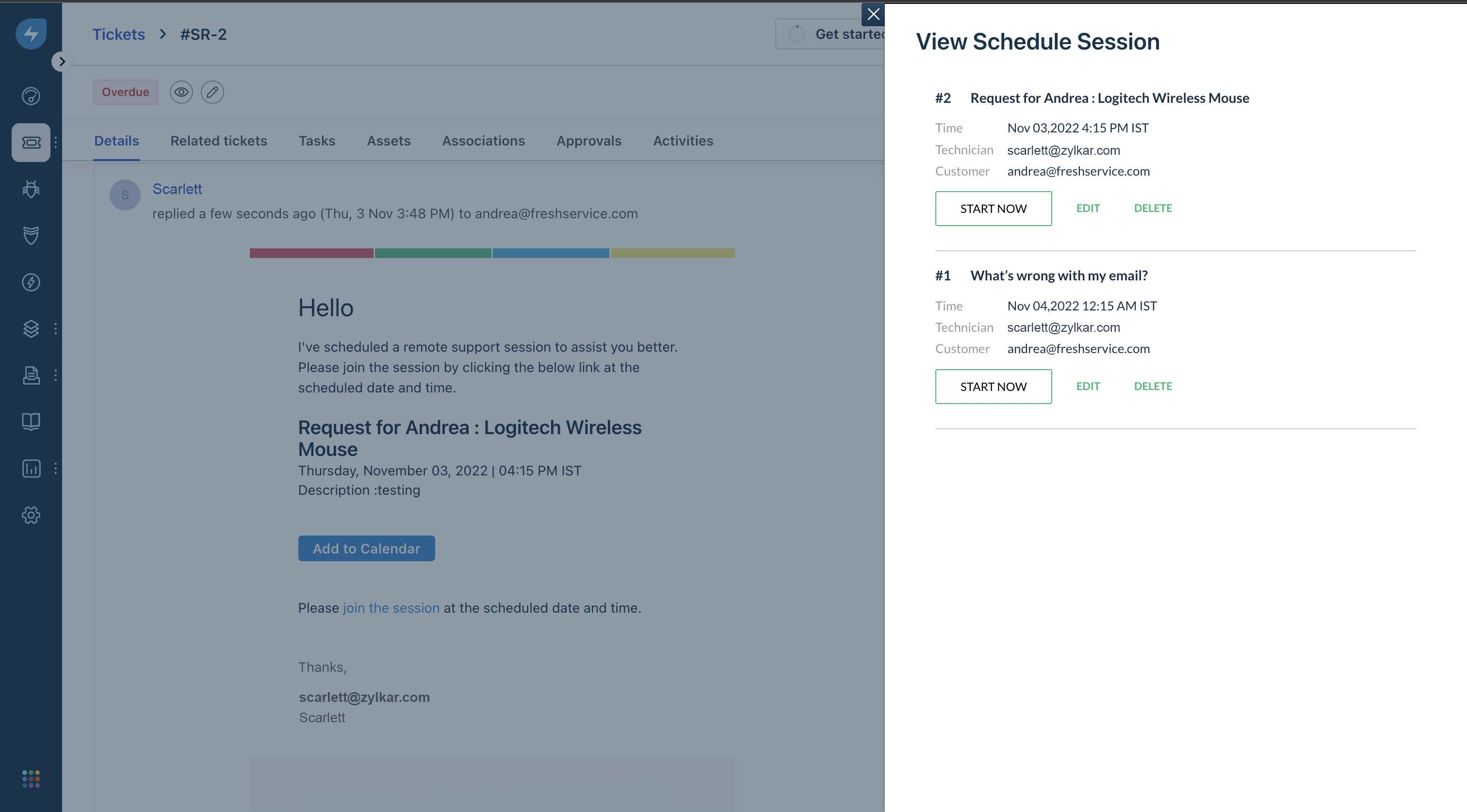Open the app switcher dots grid
This screenshot has height=812, width=1467.
[31, 779]
